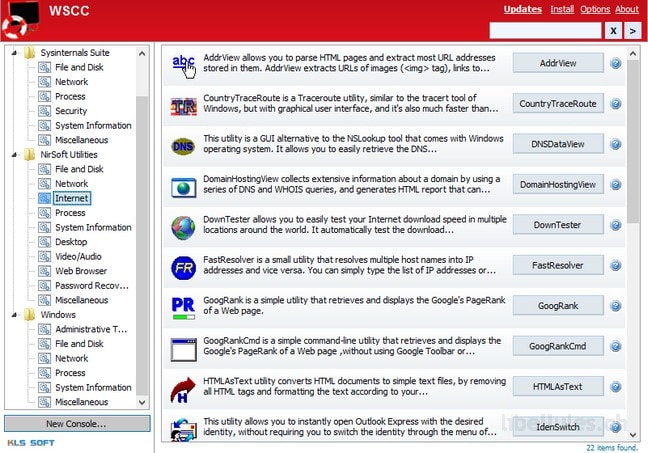The height and width of the screenshot is (453, 648).
Task: Select Sysinternals File and Disk category
Action: (x=79, y=67)
